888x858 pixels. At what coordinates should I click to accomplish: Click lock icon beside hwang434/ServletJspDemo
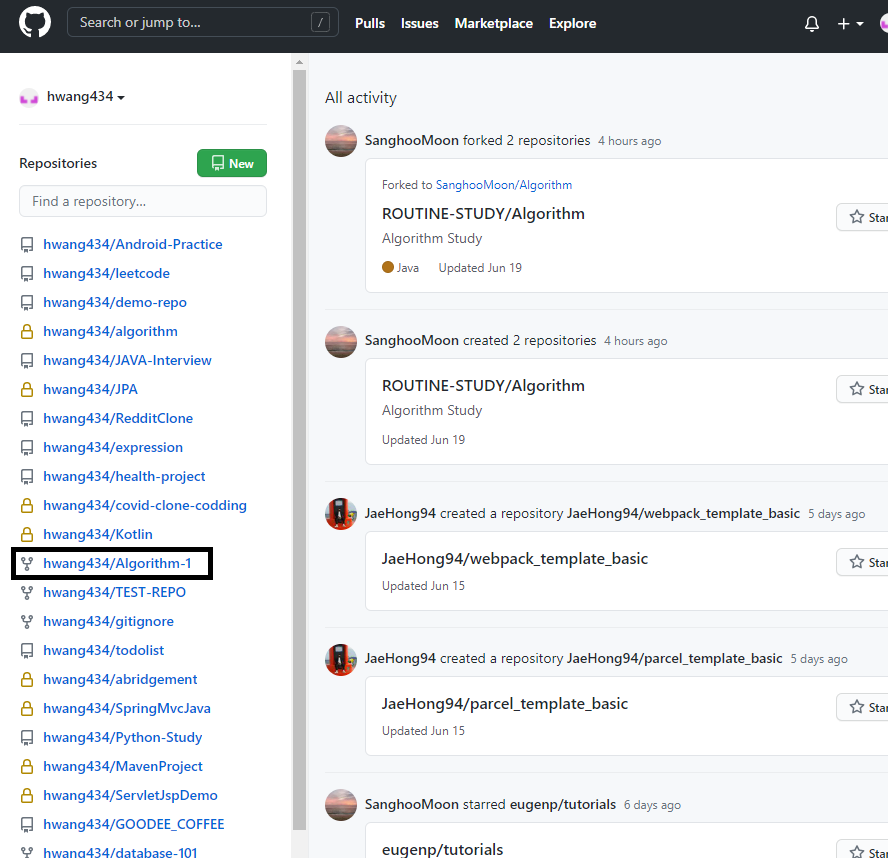(27, 795)
